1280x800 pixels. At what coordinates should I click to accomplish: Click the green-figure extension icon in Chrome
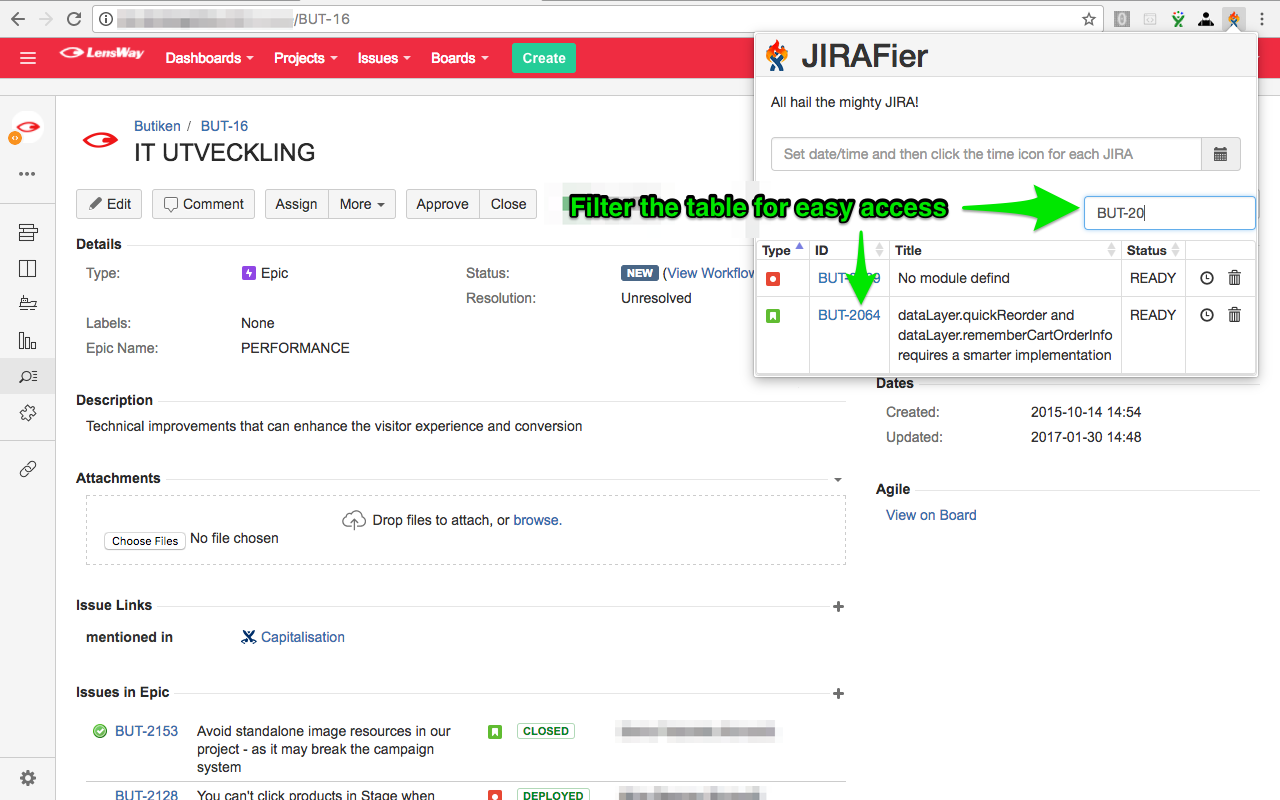coord(1179,19)
